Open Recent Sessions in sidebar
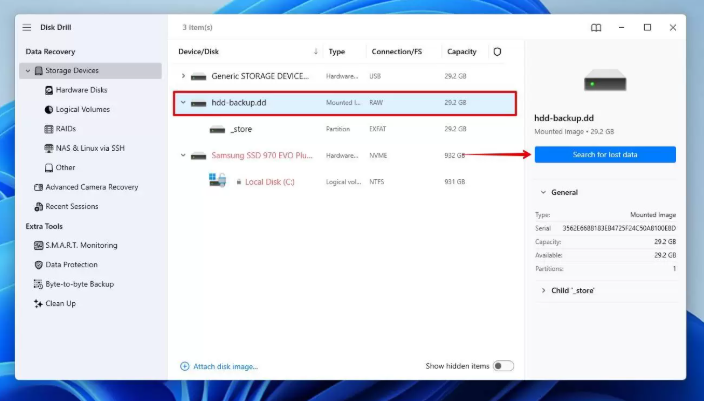This screenshot has width=704, height=401. click(x=72, y=207)
